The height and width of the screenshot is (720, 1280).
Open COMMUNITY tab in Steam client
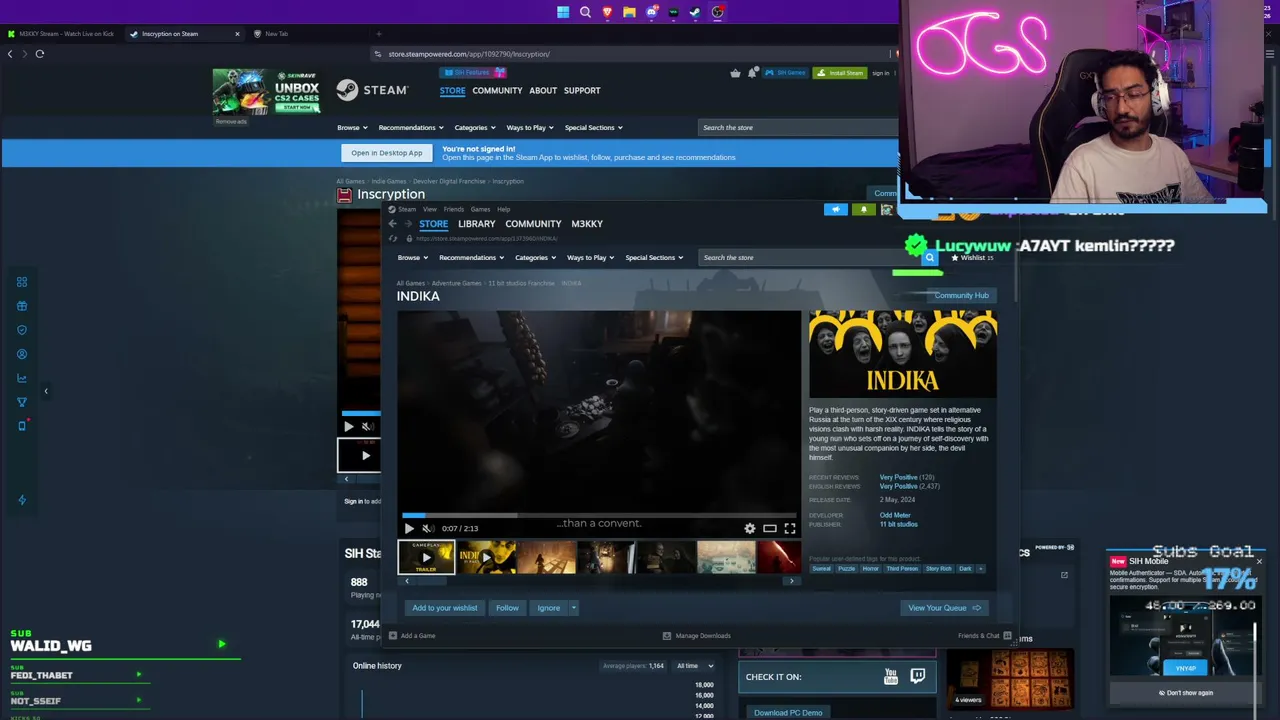tap(533, 224)
